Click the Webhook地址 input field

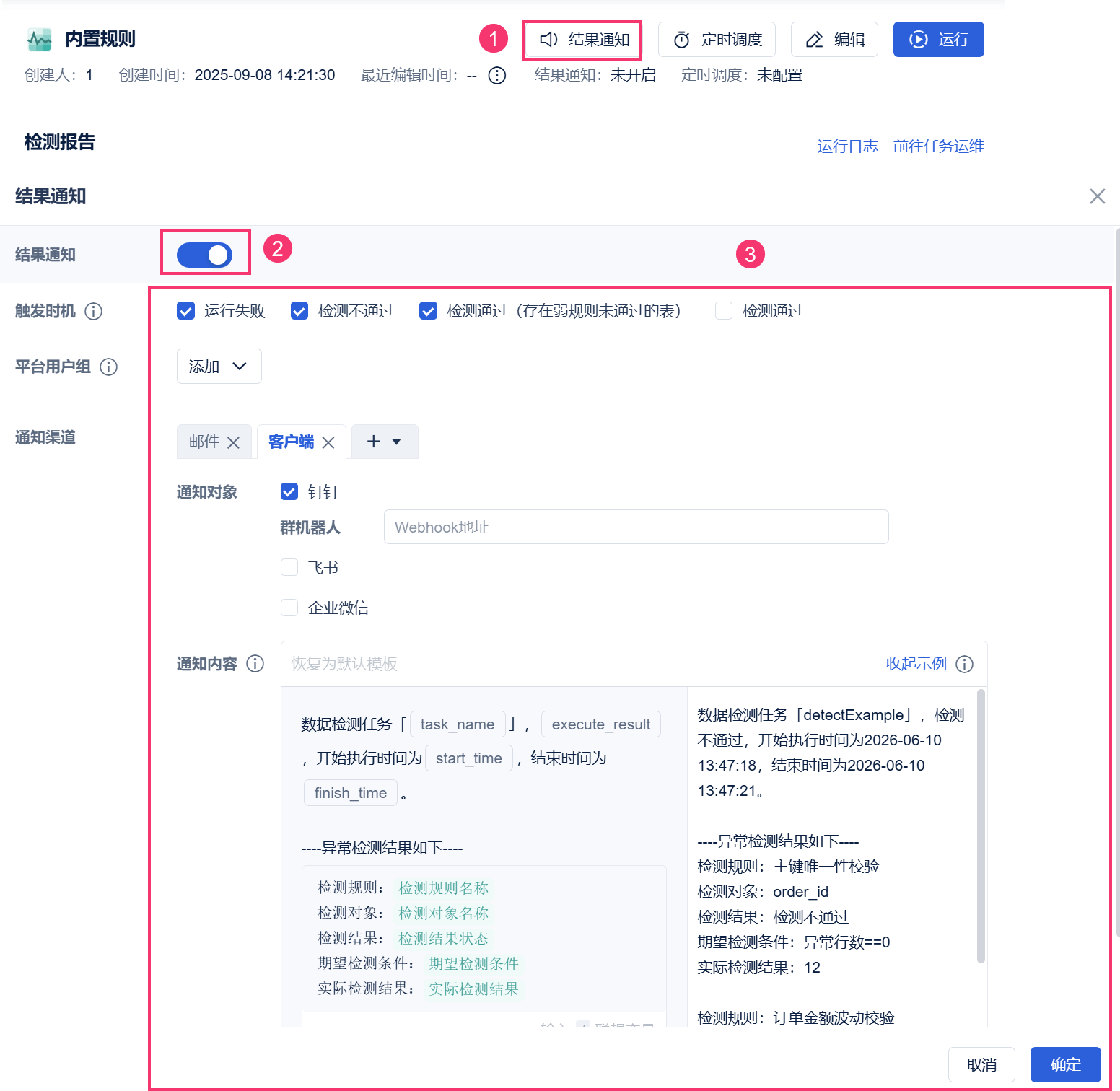coord(636,527)
